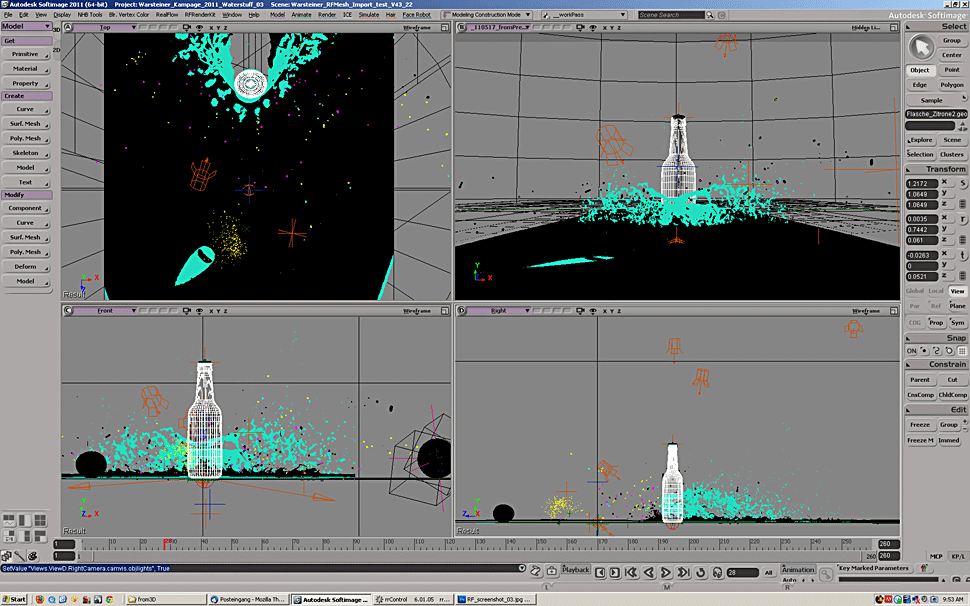Click the play forward arrow
970x606 pixels.
666,572
